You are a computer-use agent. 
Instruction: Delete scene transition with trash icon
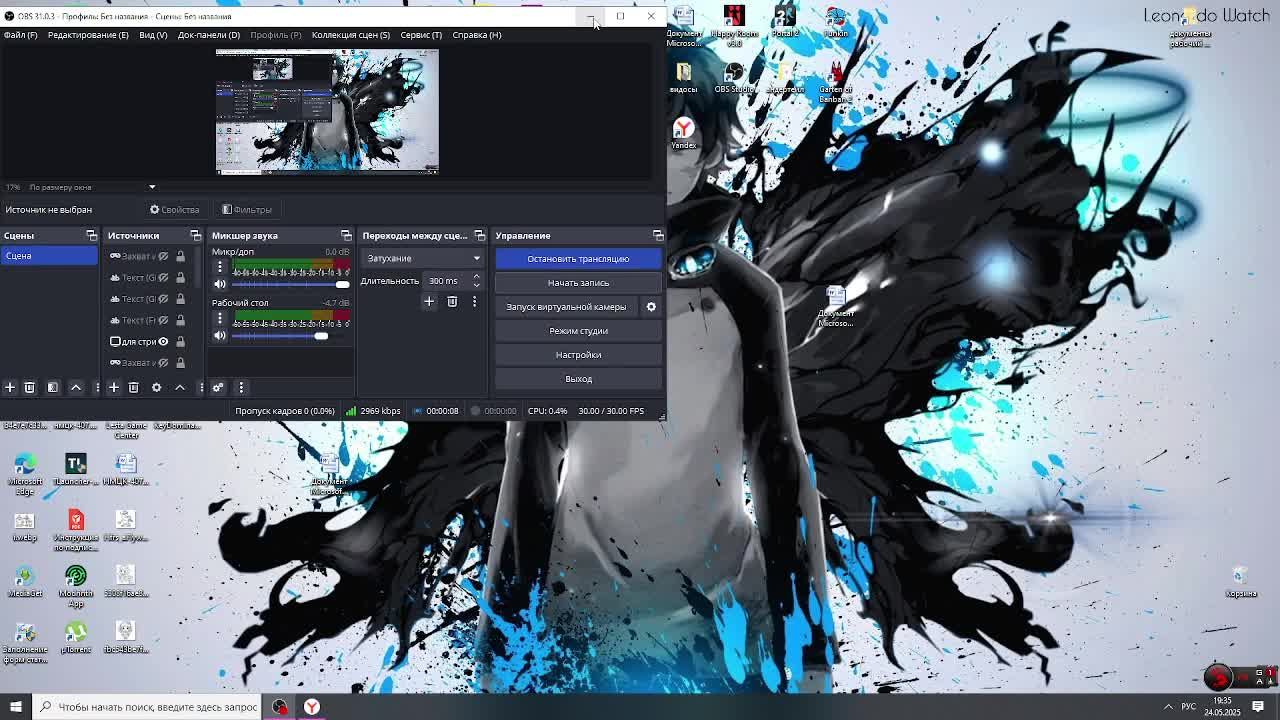coord(452,301)
